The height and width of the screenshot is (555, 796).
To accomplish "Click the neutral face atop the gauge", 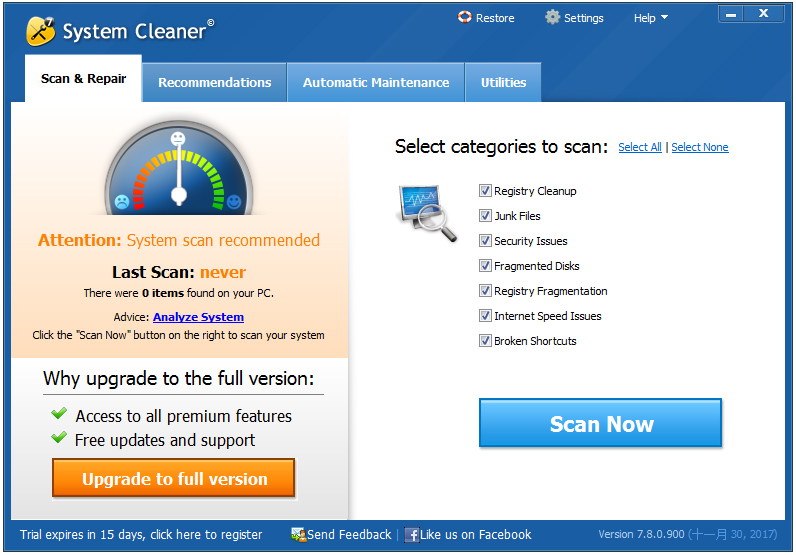I will coord(178,138).
